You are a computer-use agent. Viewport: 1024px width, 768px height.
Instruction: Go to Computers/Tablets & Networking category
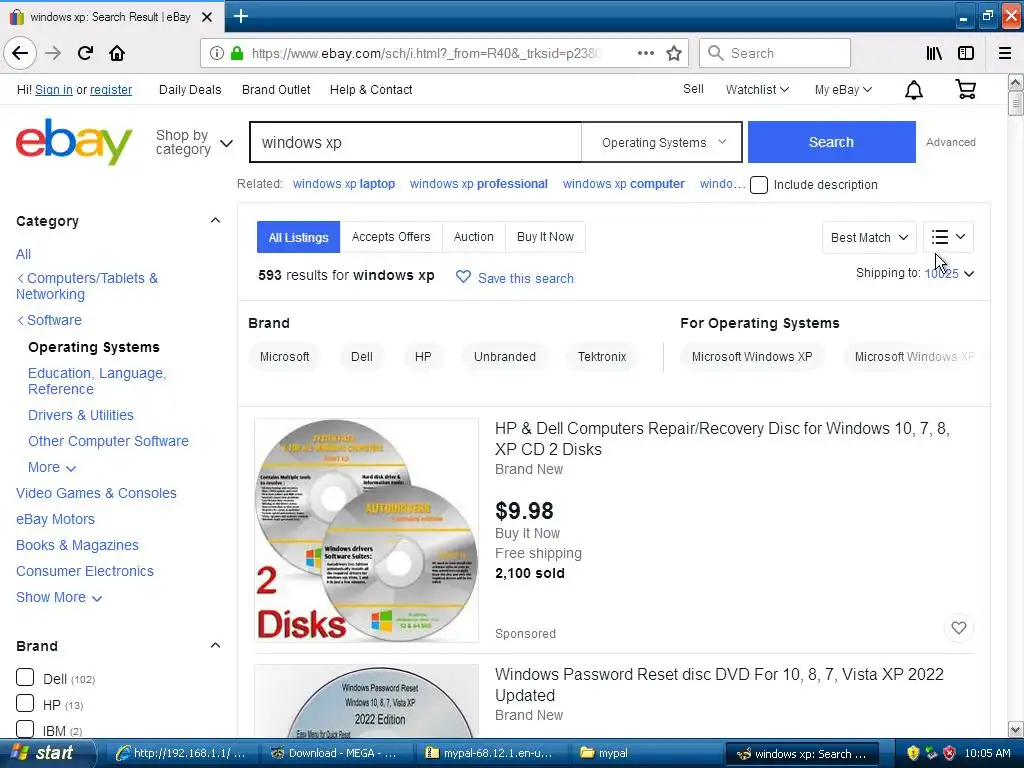coord(87,286)
